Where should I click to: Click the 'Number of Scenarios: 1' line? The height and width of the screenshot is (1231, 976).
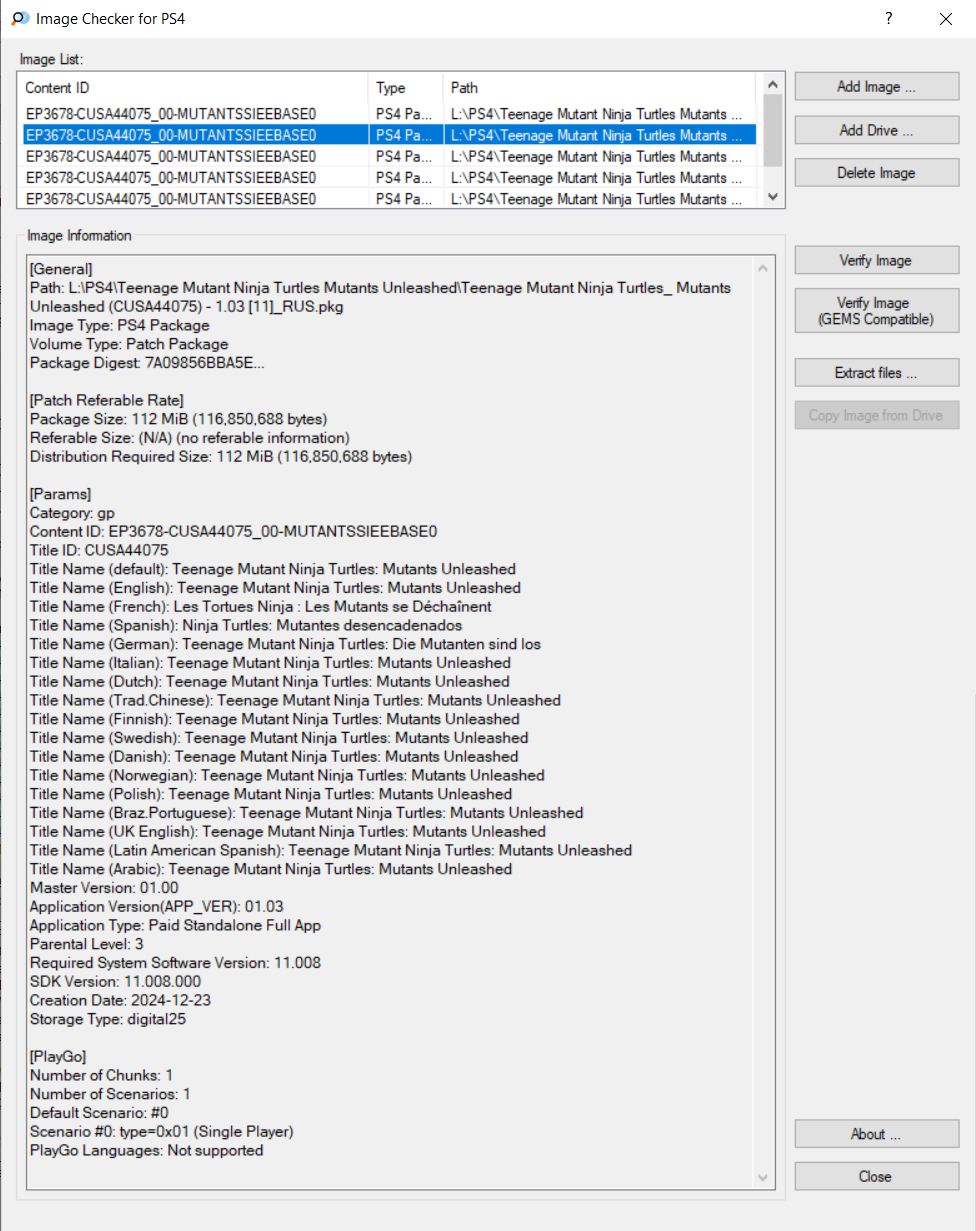tap(110, 1094)
